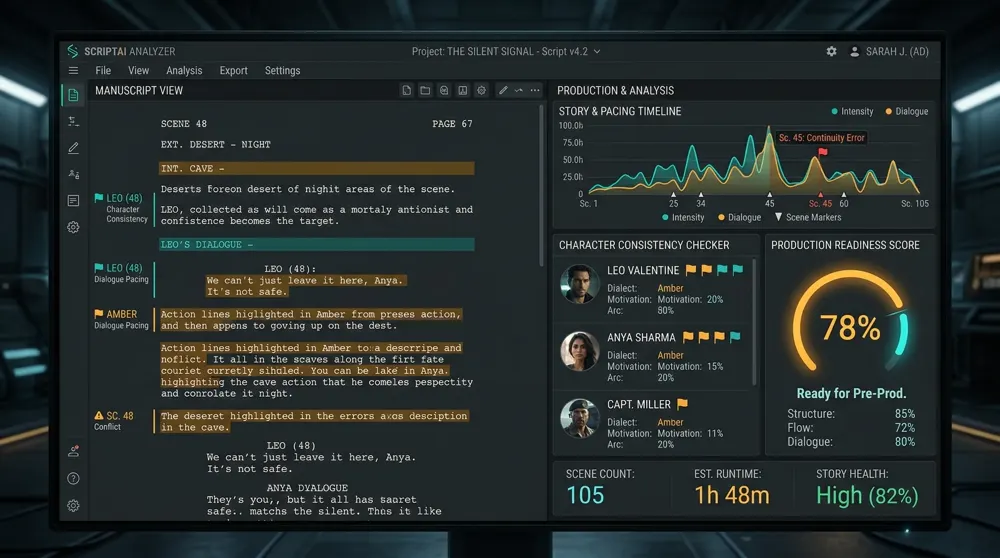
Task: Select Anya Sharma's portrait thumbnail
Action: tap(579, 351)
